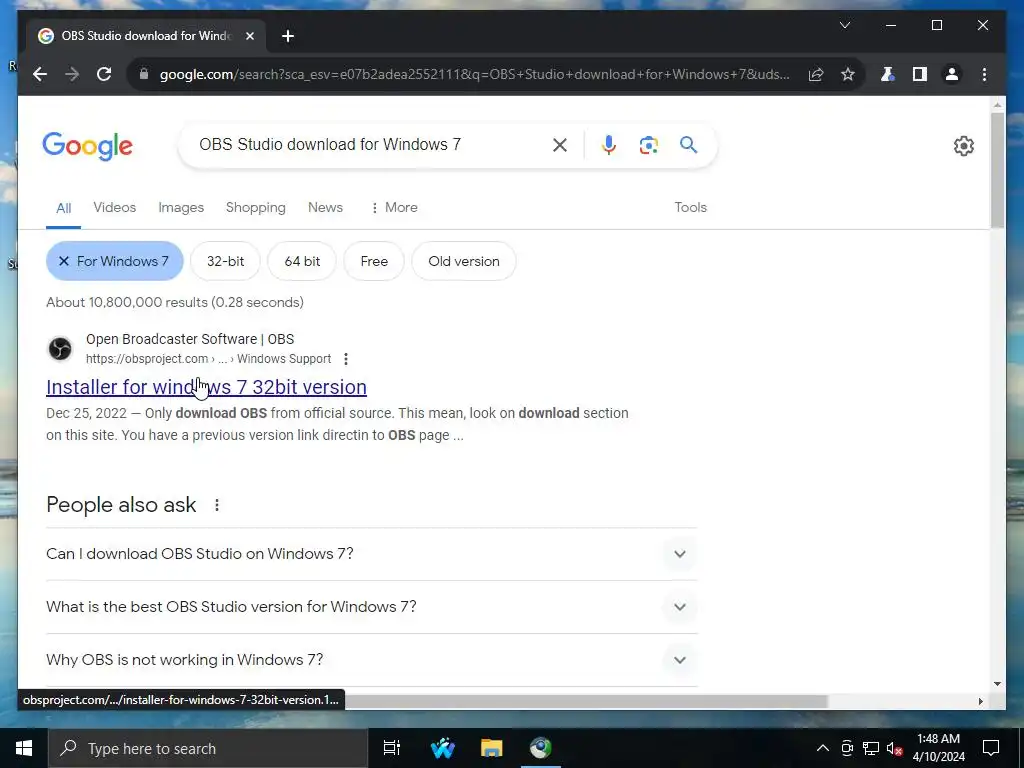Viewport: 1024px width, 768px height.
Task: Submit search with the magnifier icon
Action: click(688, 145)
